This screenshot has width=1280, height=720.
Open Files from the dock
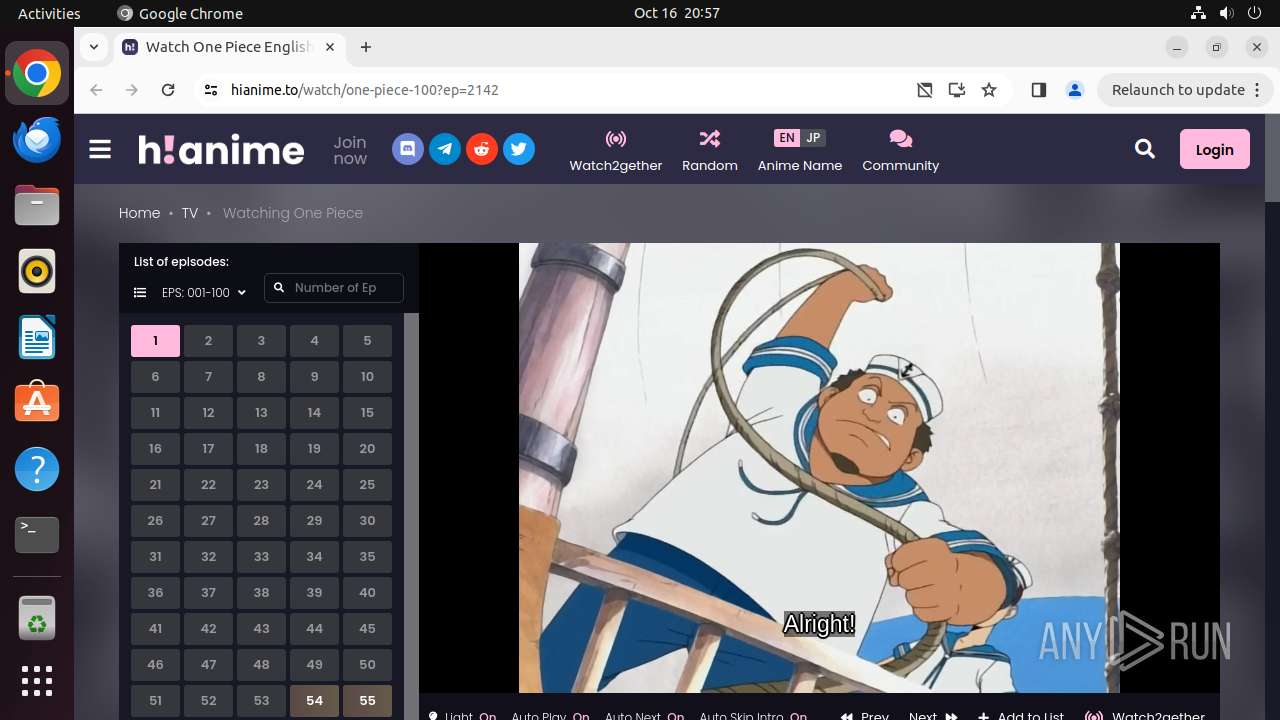coord(37,205)
